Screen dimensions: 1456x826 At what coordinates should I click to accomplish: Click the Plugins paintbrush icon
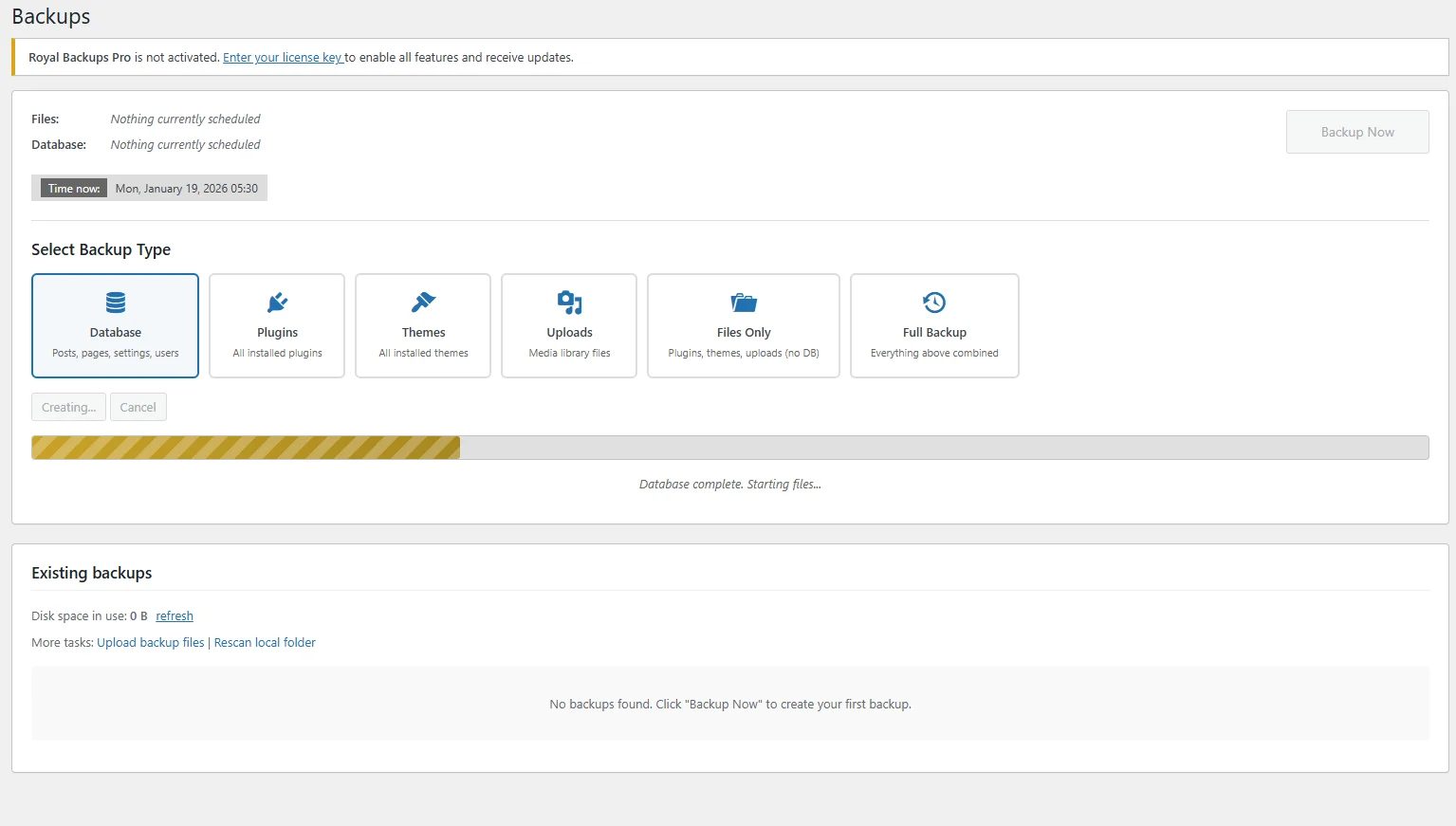pos(276,302)
